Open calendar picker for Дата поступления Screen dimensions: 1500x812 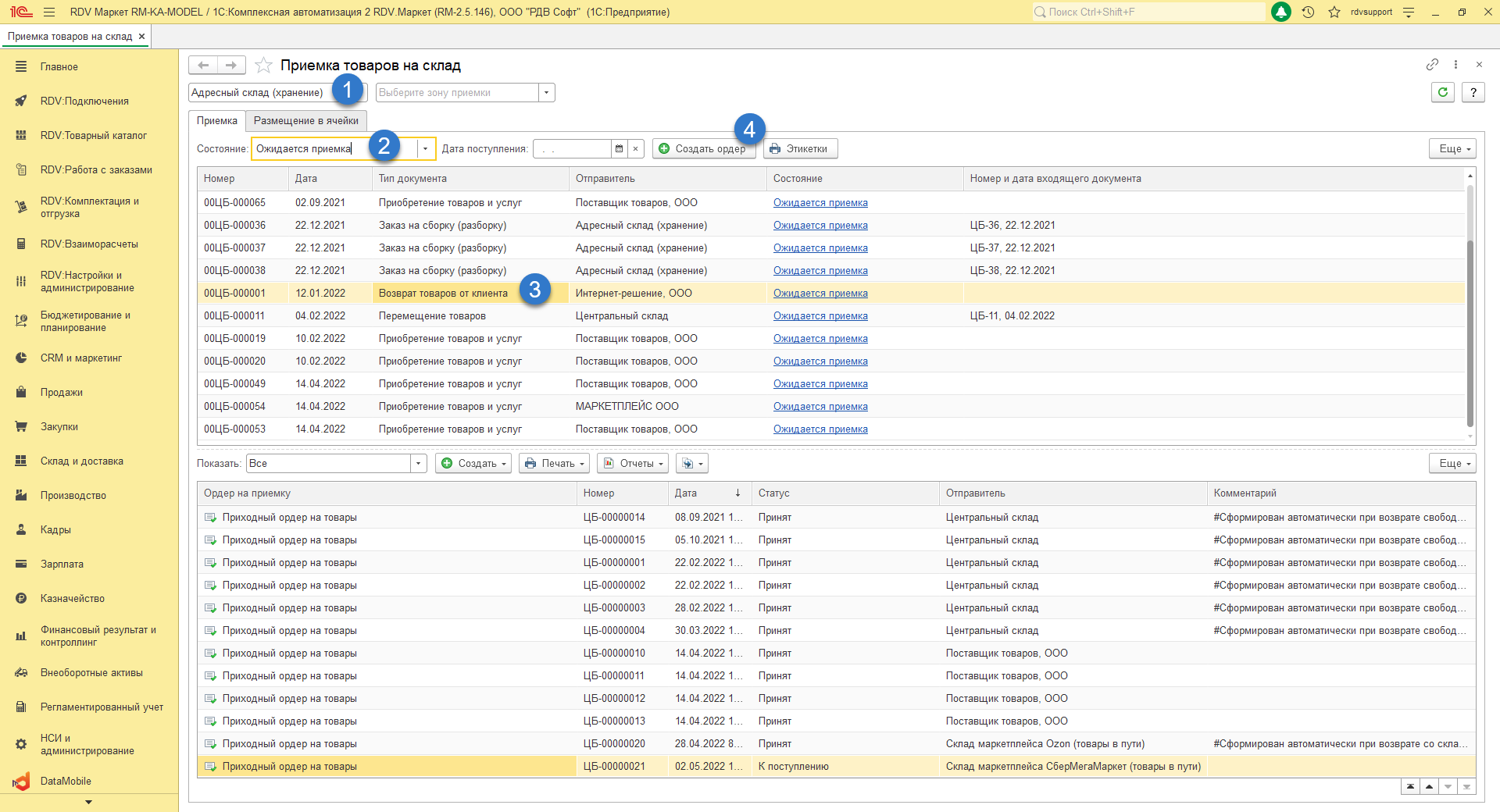click(619, 148)
